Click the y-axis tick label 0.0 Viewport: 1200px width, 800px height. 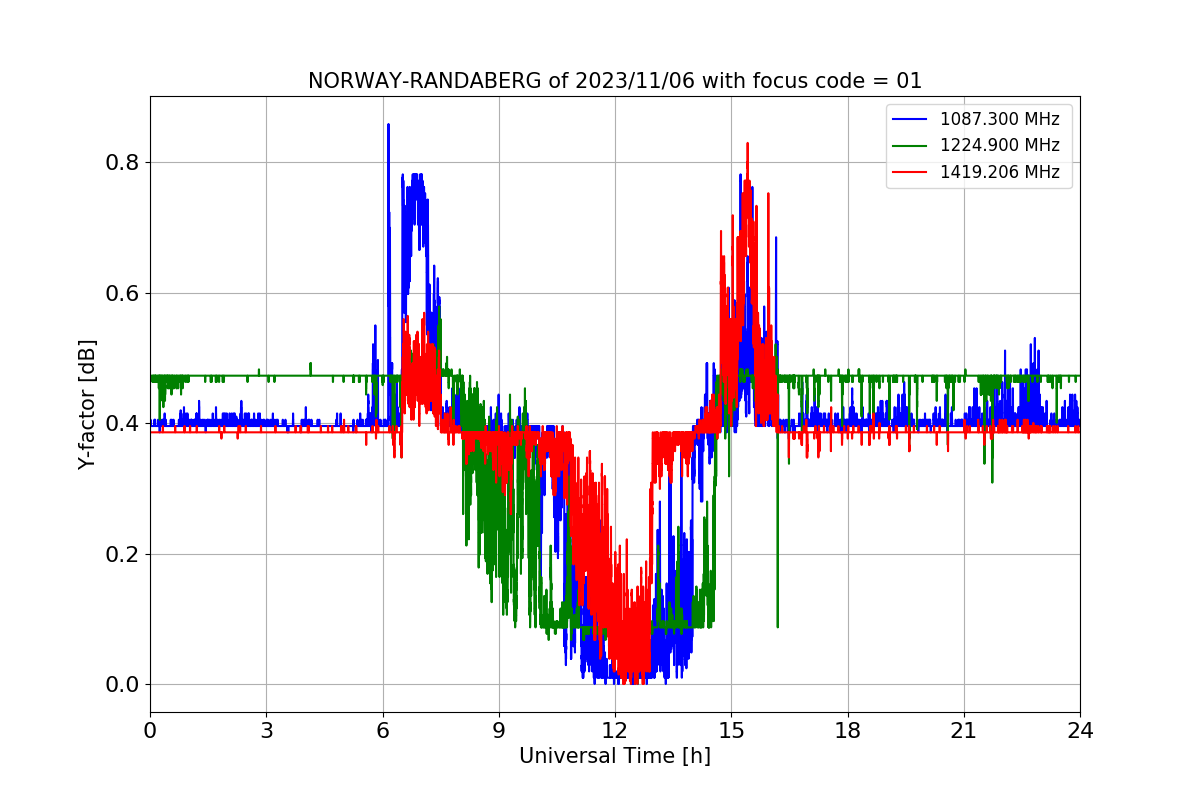[x=123, y=685]
